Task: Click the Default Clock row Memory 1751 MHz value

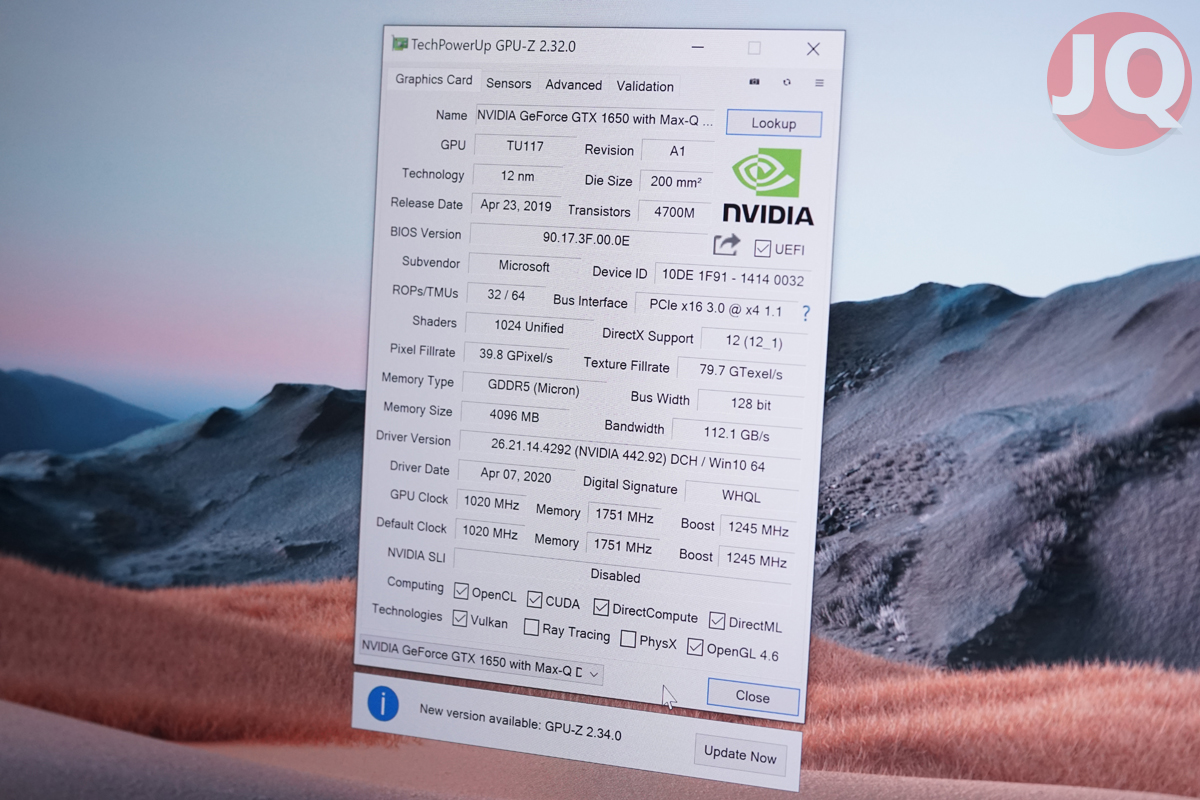Action: 623,547
